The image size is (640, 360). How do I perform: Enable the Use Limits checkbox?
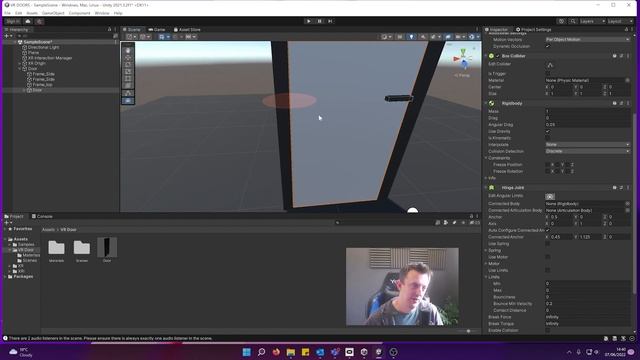(x=548, y=270)
